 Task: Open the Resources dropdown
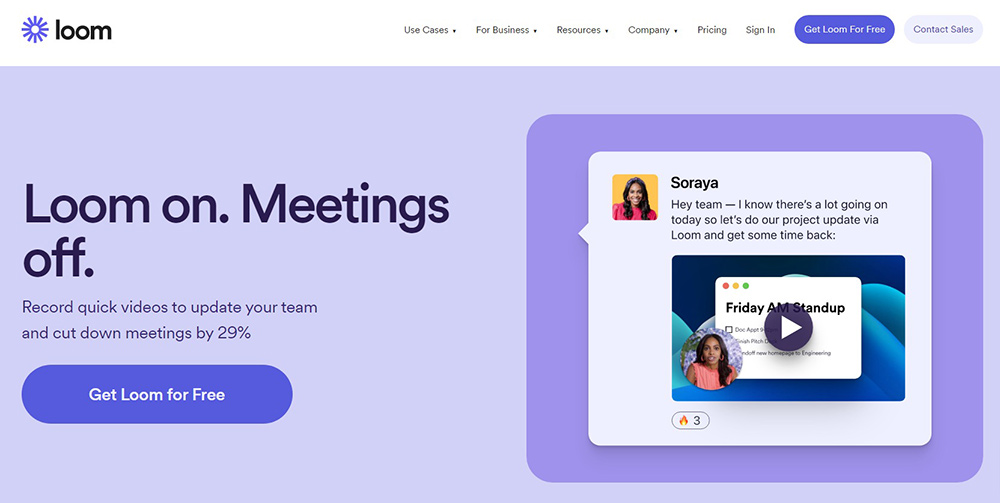(x=582, y=30)
